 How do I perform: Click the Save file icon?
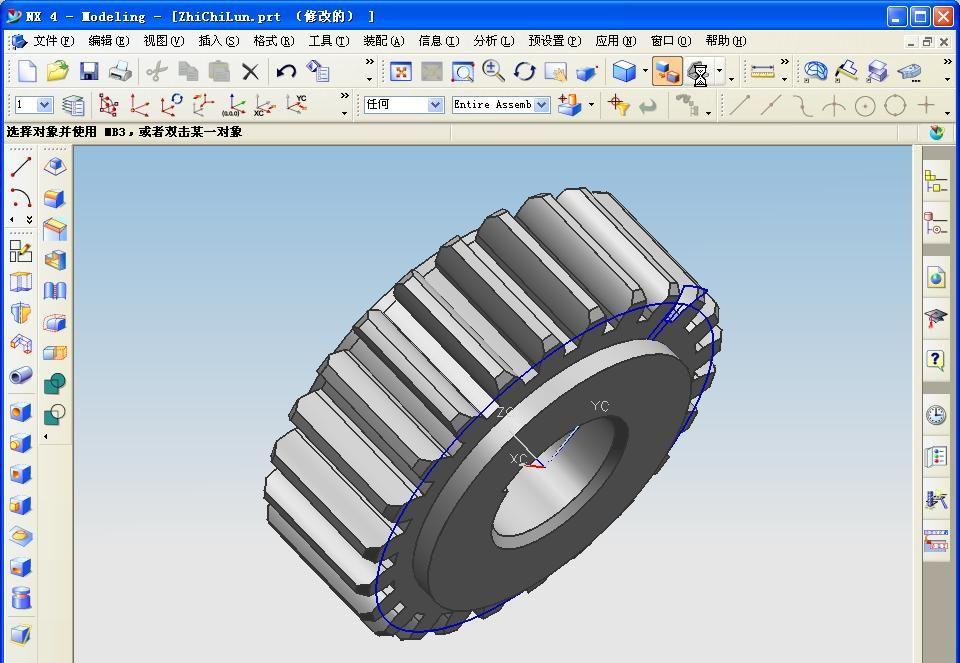click(x=89, y=71)
